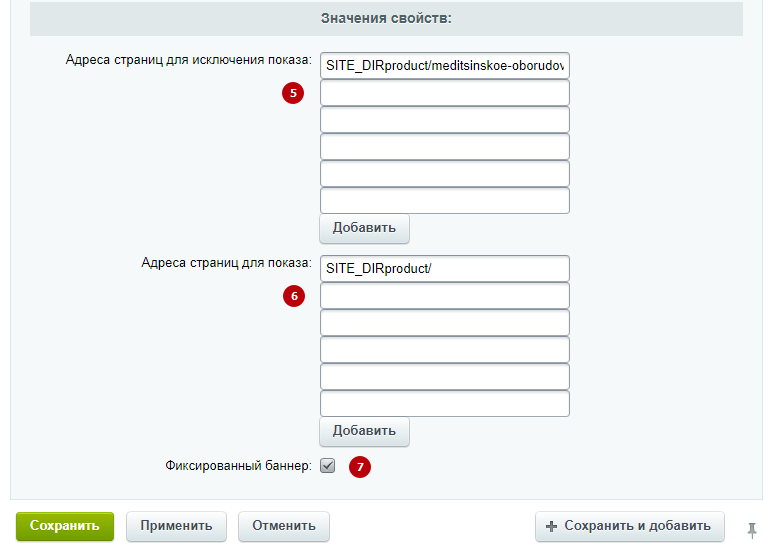This screenshot has width=780, height=555.
Task: Click the red number 7 marker
Action: pos(360,467)
